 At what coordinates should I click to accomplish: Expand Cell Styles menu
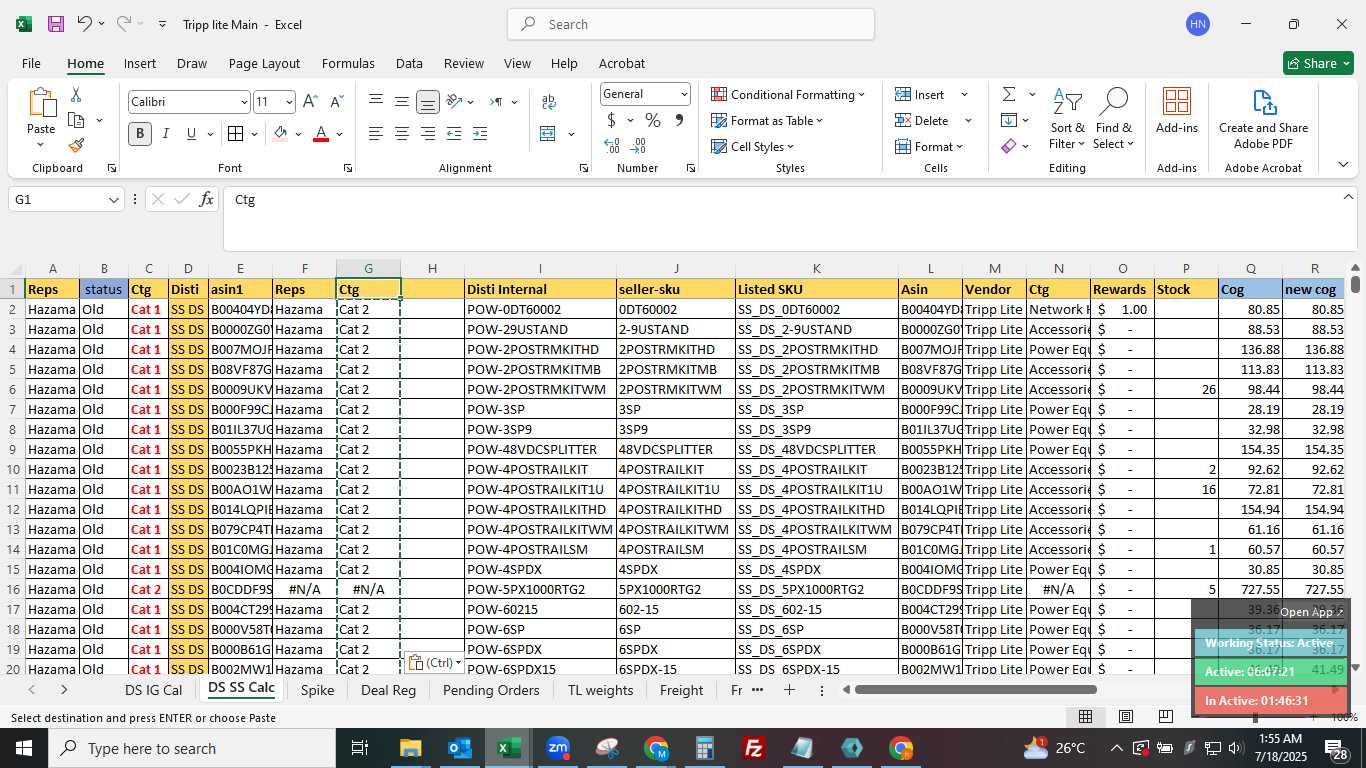(753, 146)
